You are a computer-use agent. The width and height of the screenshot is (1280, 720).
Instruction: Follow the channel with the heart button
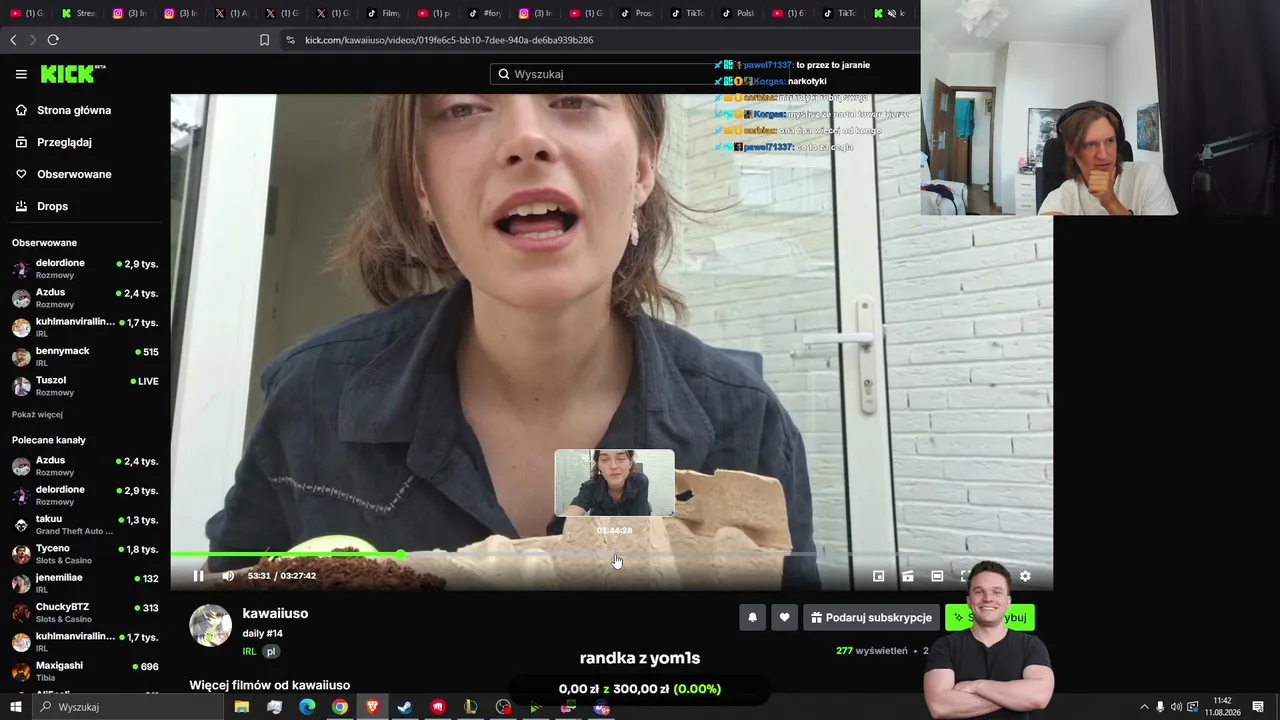pos(784,617)
